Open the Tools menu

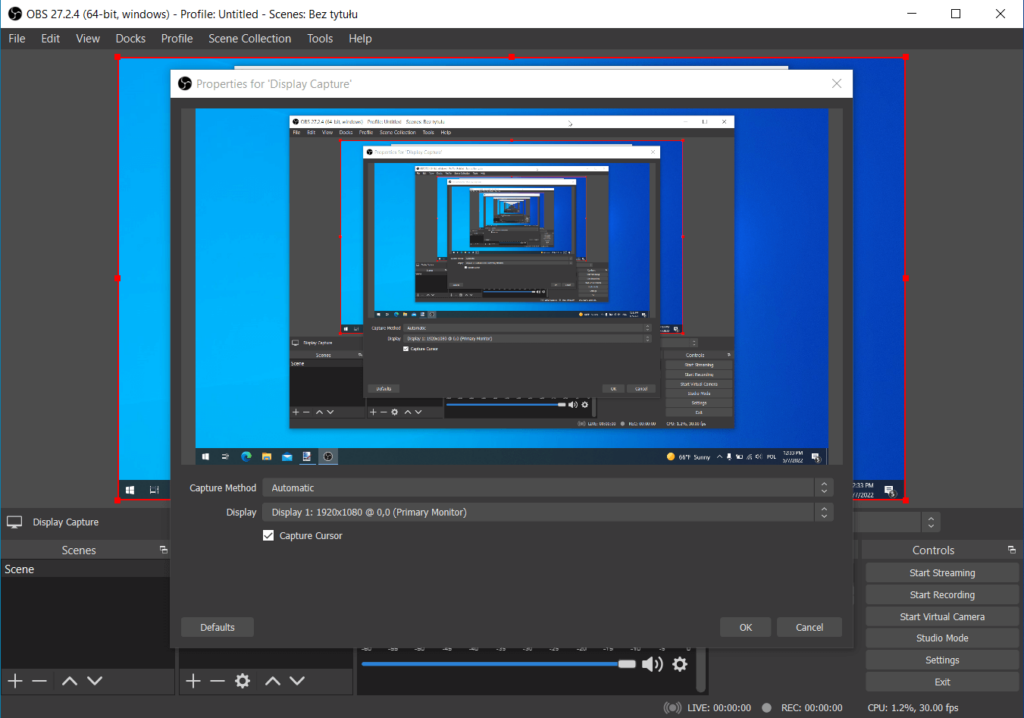coord(320,39)
